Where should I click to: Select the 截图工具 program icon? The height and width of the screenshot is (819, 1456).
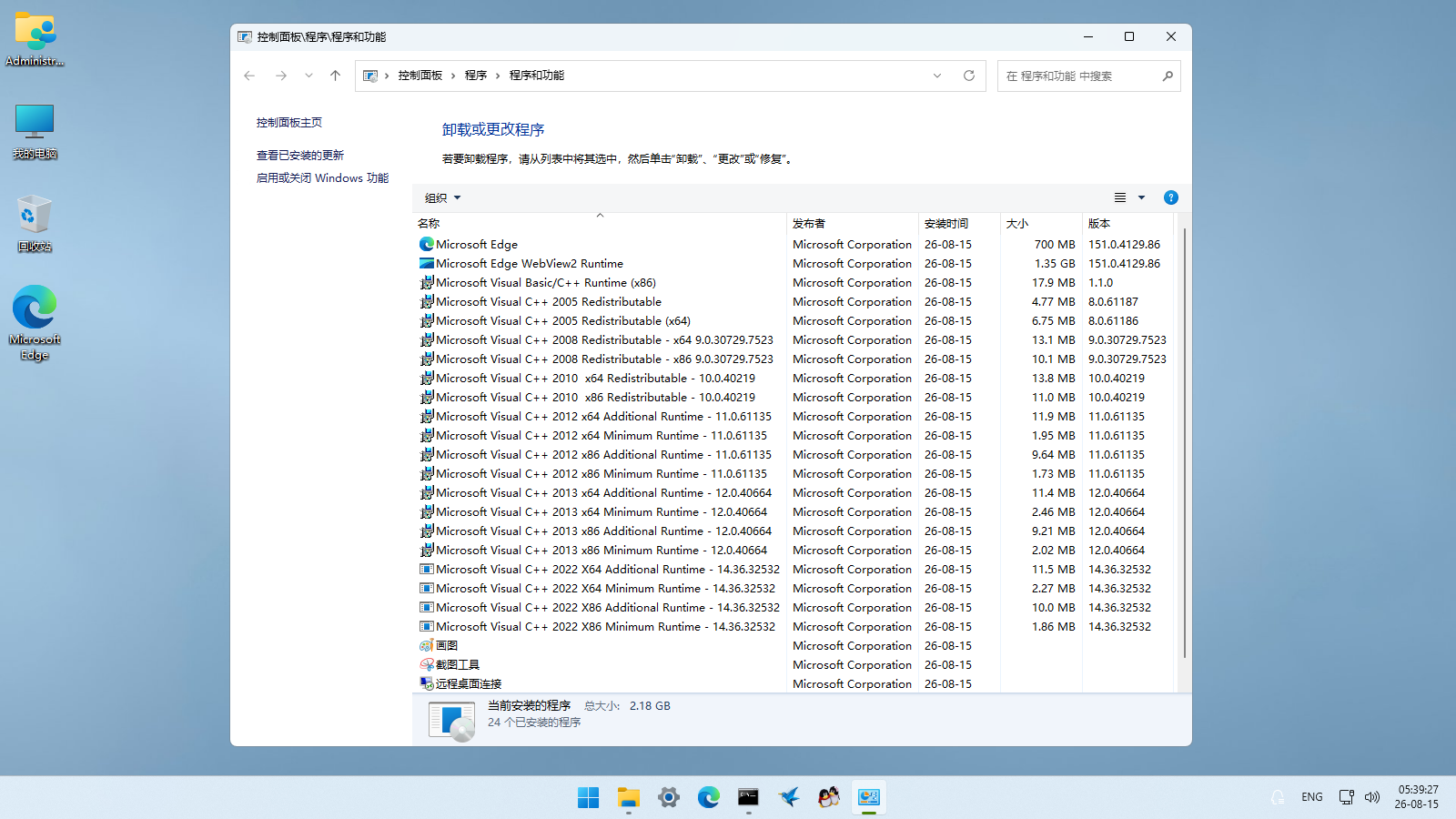click(427, 665)
